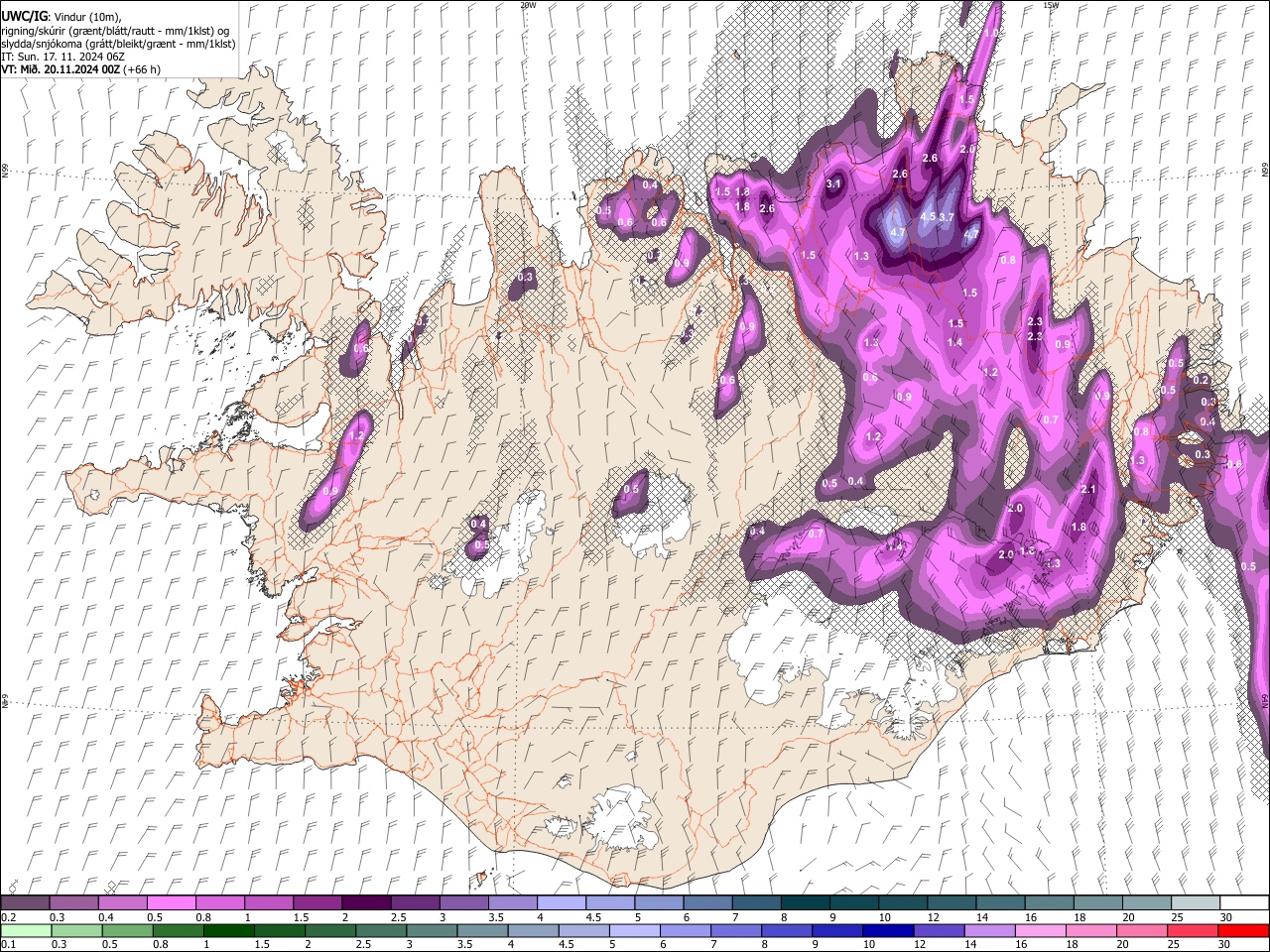Pick the very dark purple 2 snow swatch
The image size is (1270, 952).
point(365,903)
